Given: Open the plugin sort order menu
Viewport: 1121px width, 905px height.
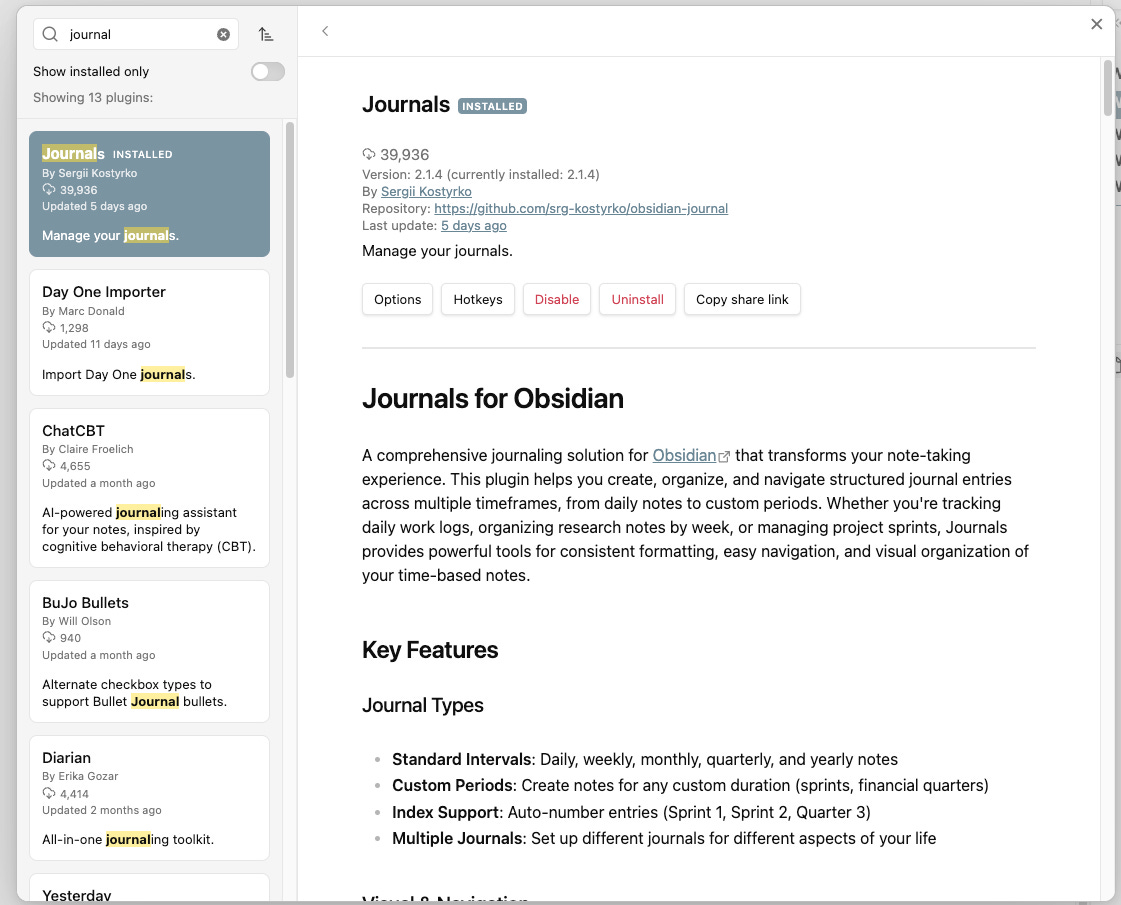Looking at the screenshot, I should point(266,34).
